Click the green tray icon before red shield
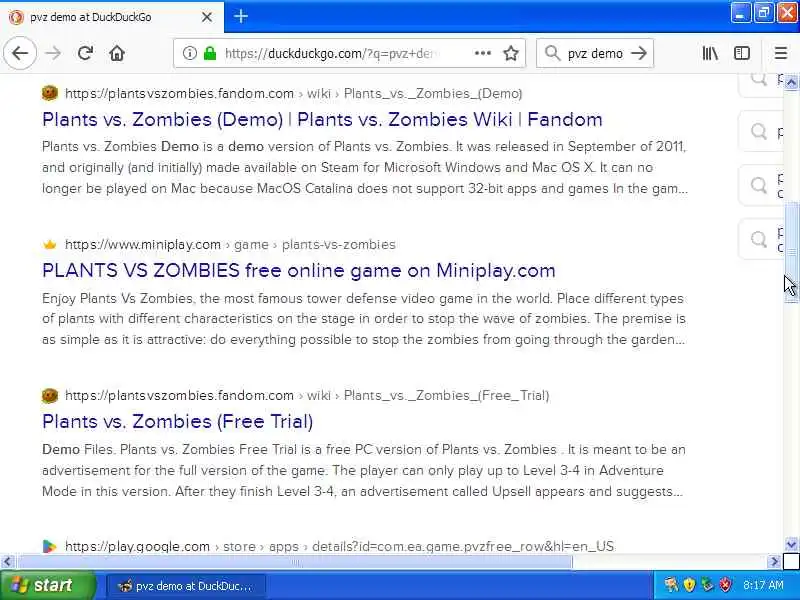800x600 pixels. coord(707,585)
